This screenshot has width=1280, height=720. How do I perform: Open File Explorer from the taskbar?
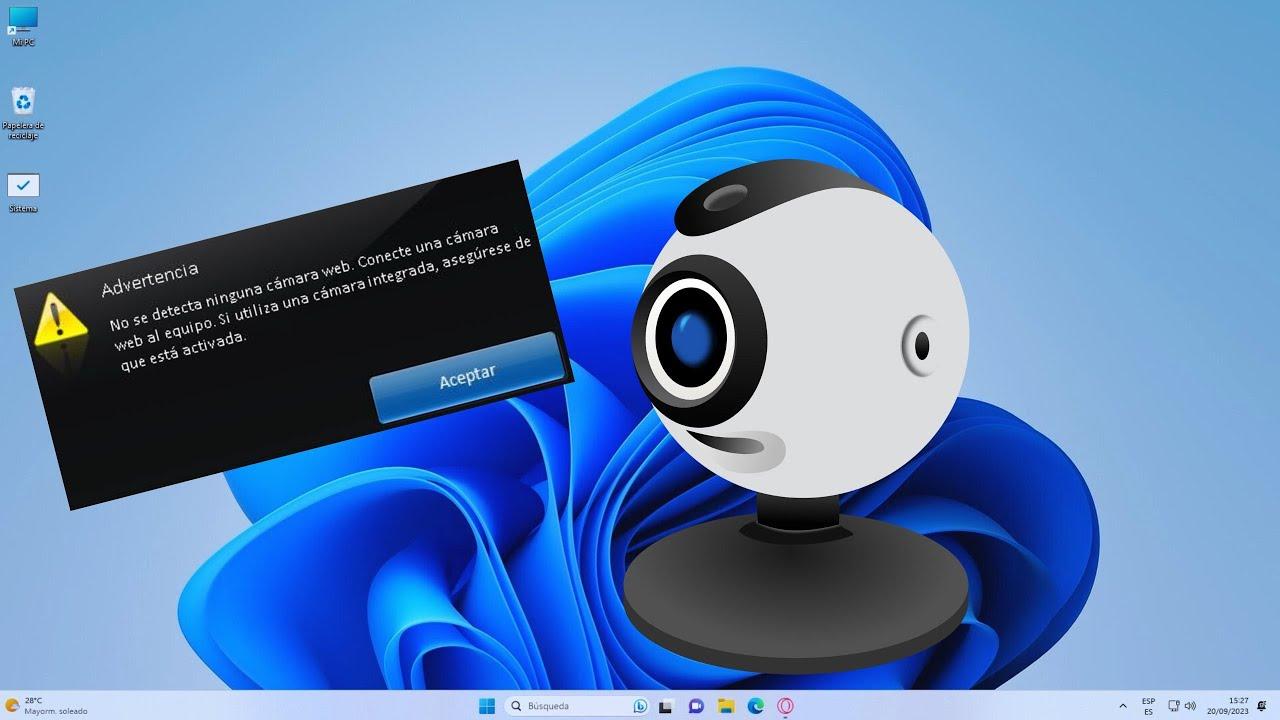pos(726,706)
